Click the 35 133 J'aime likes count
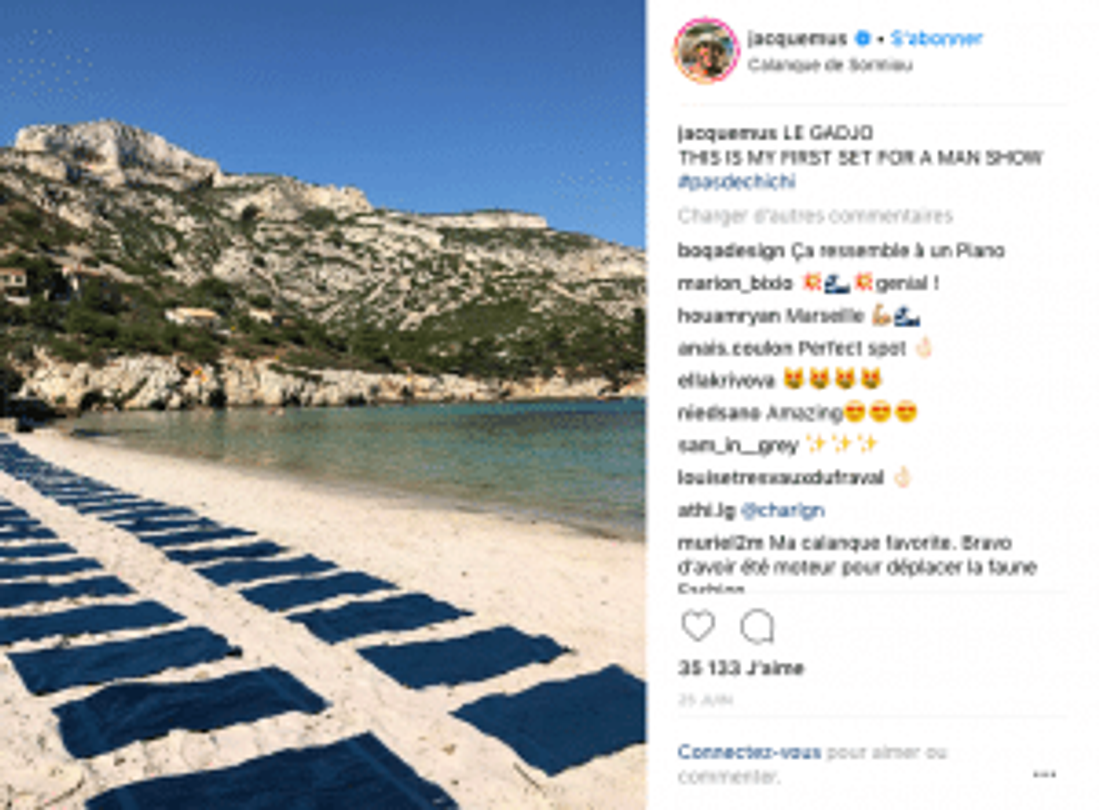Image resolution: width=1099 pixels, height=810 pixels. (x=740, y=668)
